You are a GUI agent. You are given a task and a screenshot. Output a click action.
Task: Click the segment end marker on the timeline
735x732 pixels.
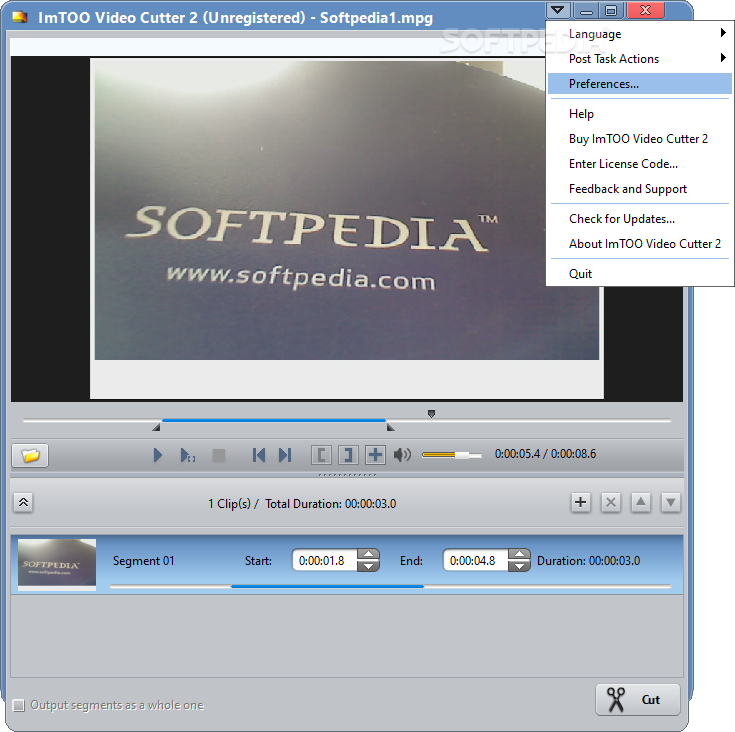(x=390, y=427)
